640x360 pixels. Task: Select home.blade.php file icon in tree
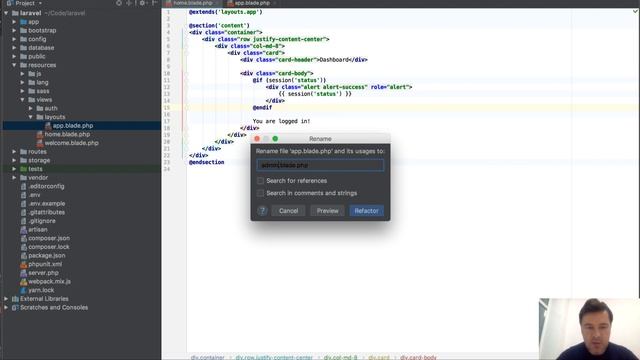point(40,134)
